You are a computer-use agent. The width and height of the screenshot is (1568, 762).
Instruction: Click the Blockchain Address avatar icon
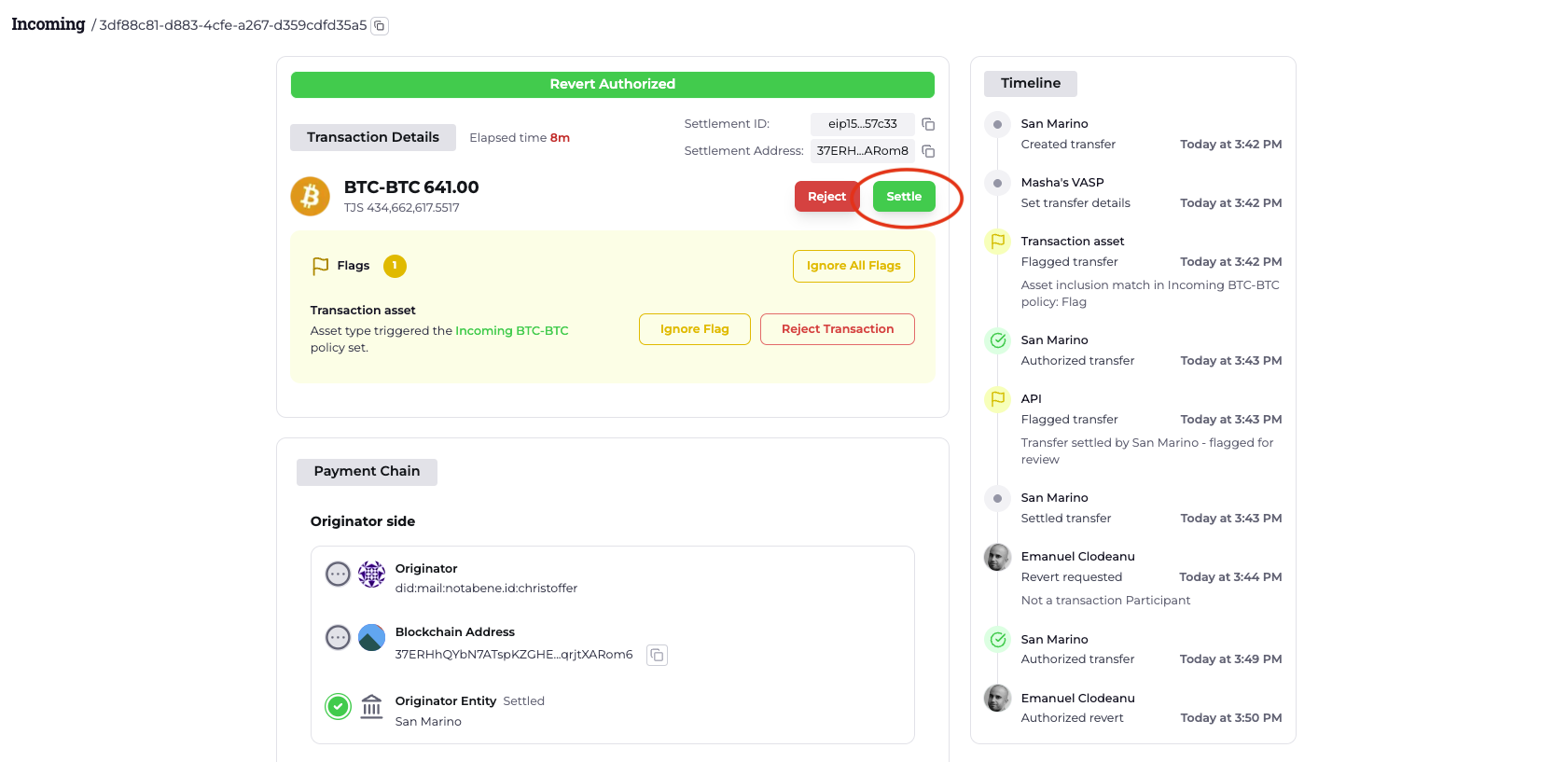click(x=371, y=638)
